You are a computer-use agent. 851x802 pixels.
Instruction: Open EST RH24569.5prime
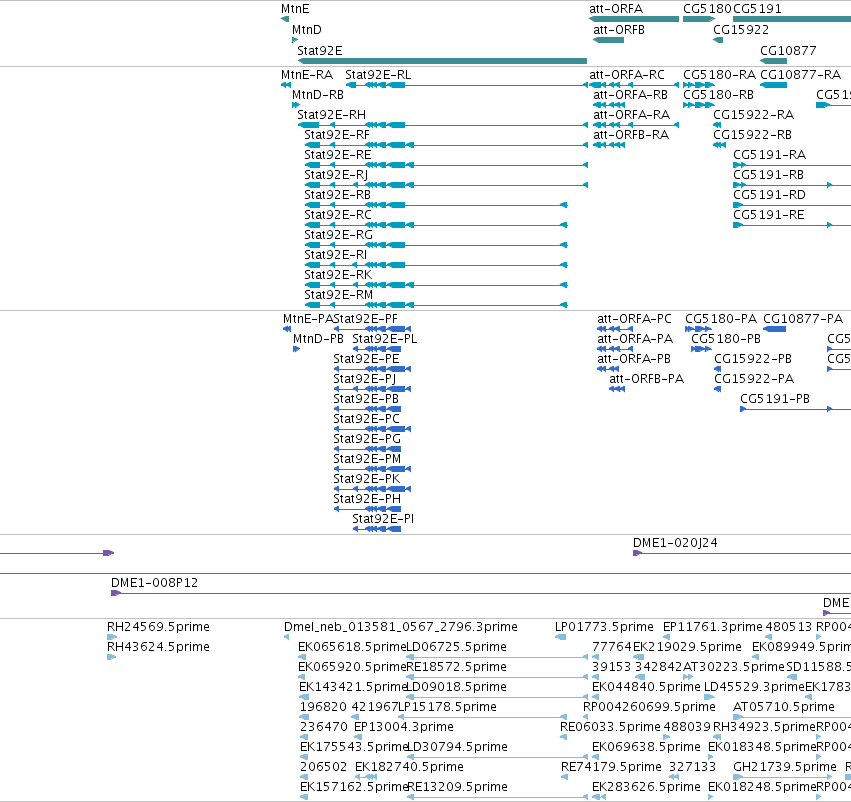112,637
